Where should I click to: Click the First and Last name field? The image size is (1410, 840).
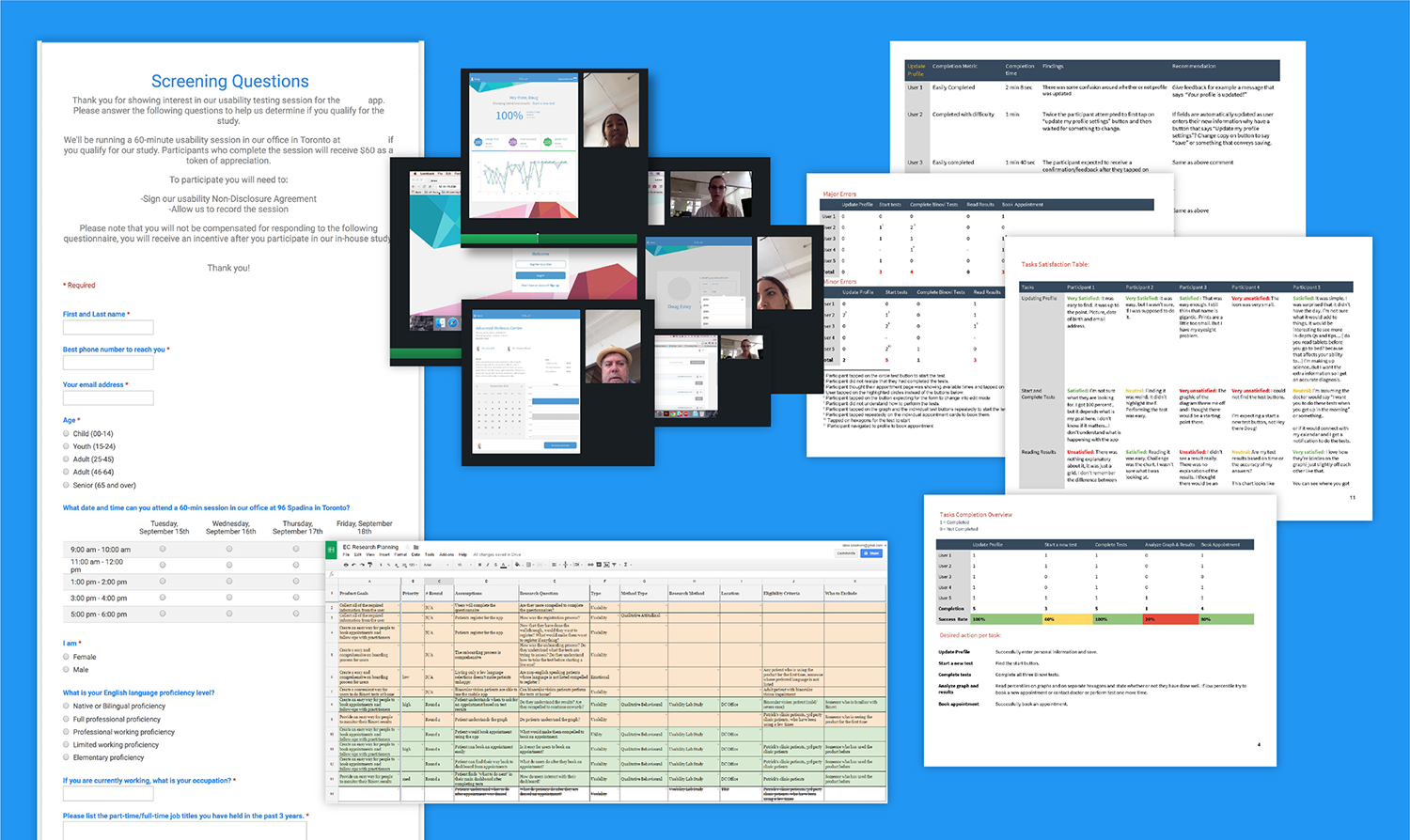[x=108, y=327]
